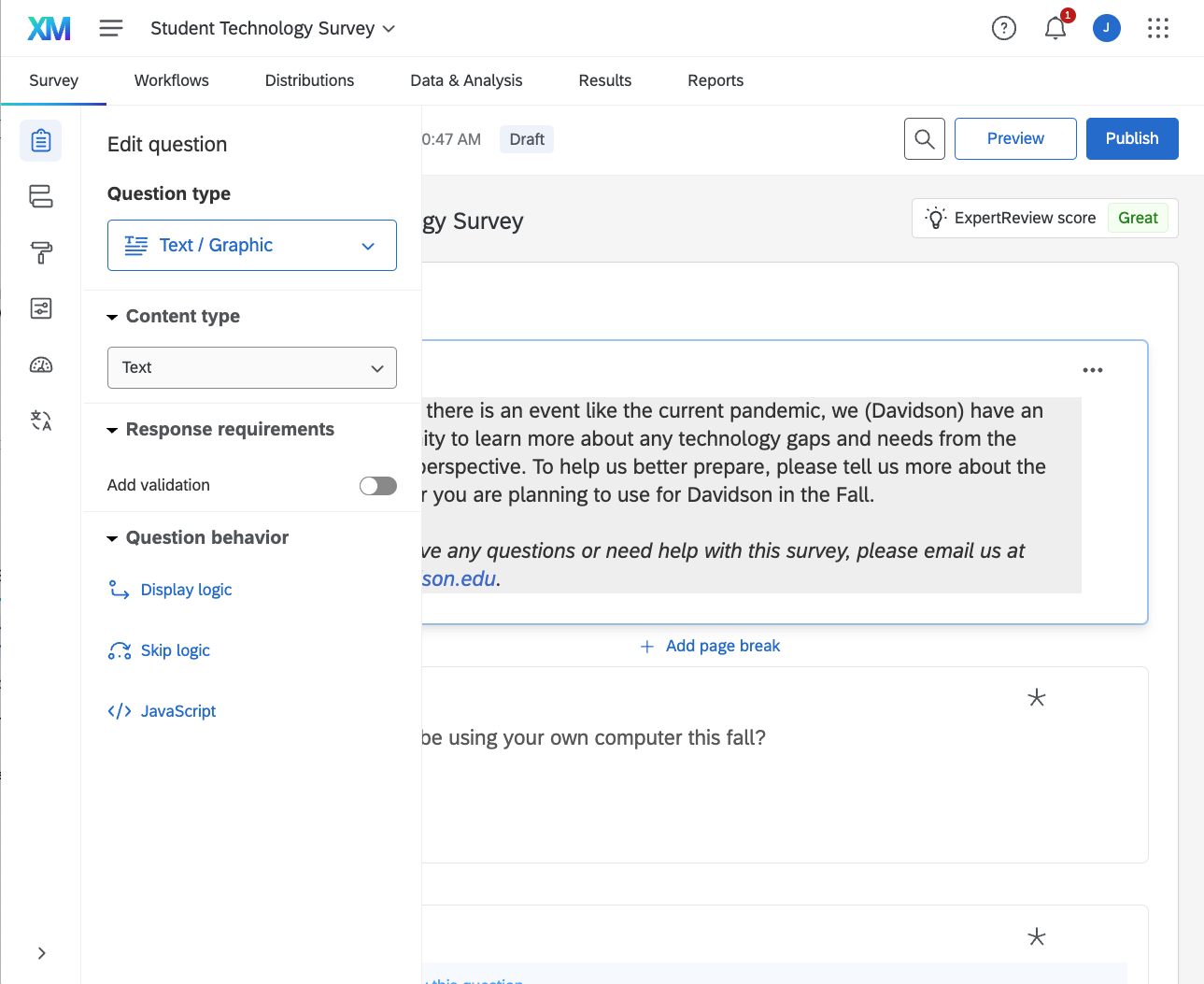This screenshot has width=1204, height=984.
Task: Click the Publish button
Action: coord(1132,139)
